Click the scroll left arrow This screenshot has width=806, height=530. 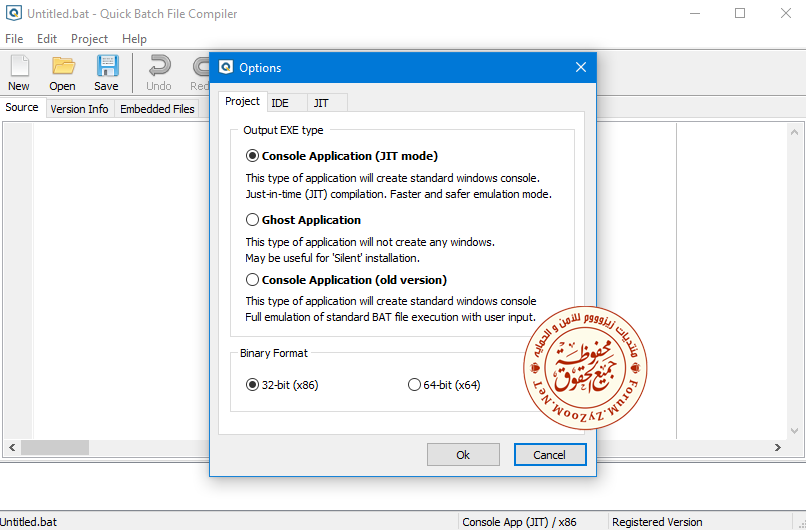[12, 447]
